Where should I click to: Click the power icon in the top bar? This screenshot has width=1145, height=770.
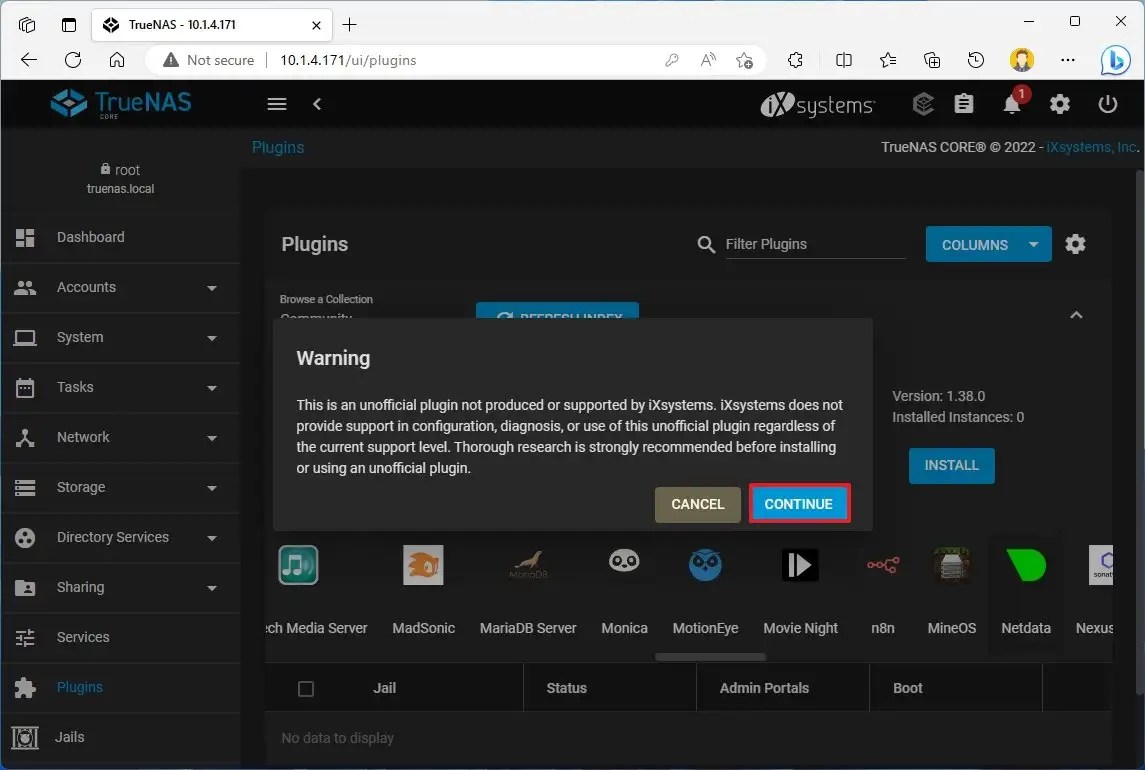pyautogui.click(x=1108, y=104)
